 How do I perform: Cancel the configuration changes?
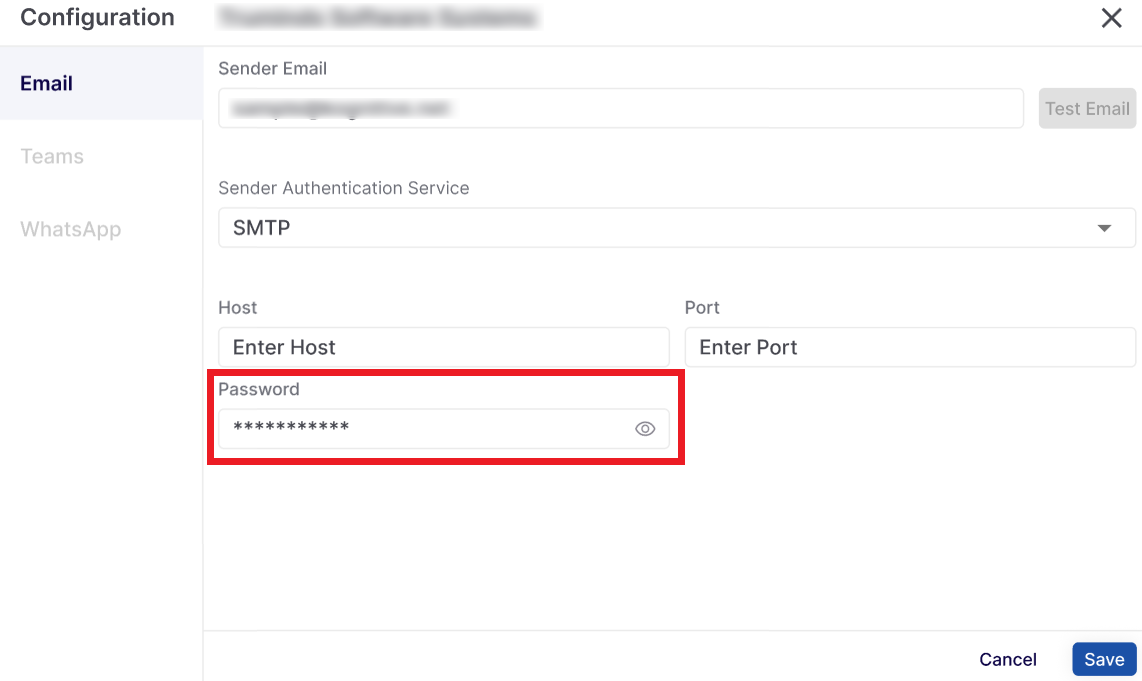1008,659
